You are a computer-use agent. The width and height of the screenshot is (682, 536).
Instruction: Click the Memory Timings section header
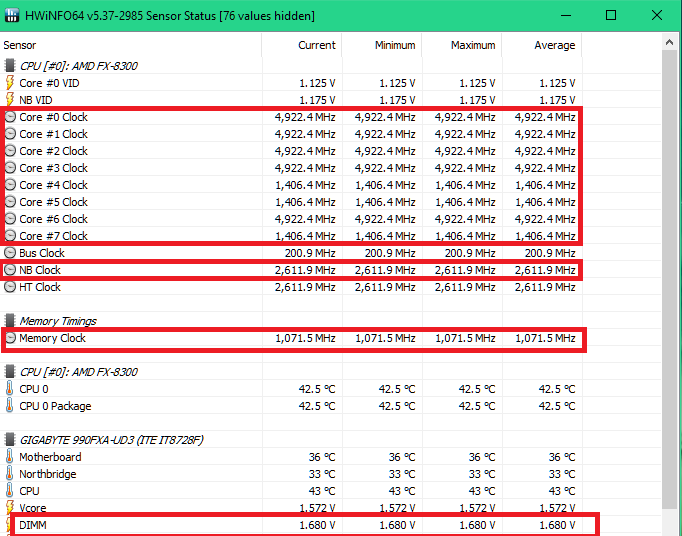(58, 321)
